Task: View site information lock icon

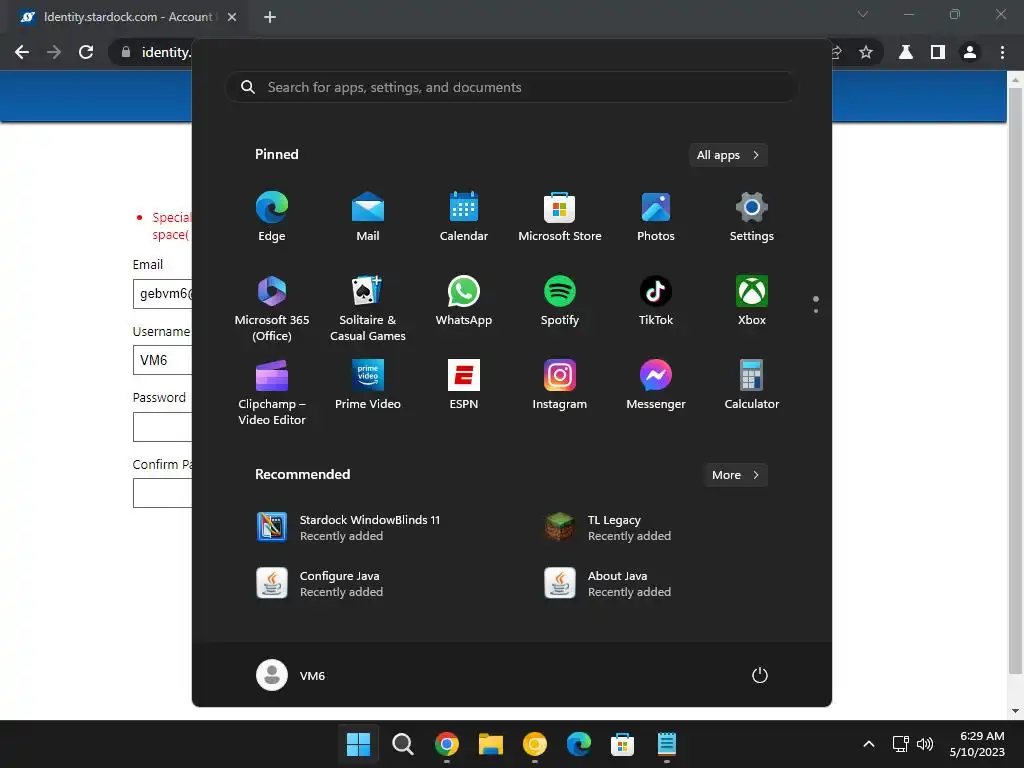Action: [x=126, y=52]
